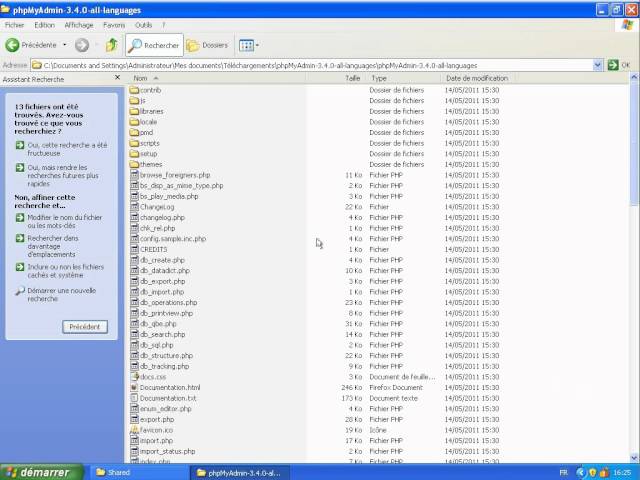This screenshot has width=640, height=480.
Task: Expand the address bar dropdown
Action: click(598, 65)
